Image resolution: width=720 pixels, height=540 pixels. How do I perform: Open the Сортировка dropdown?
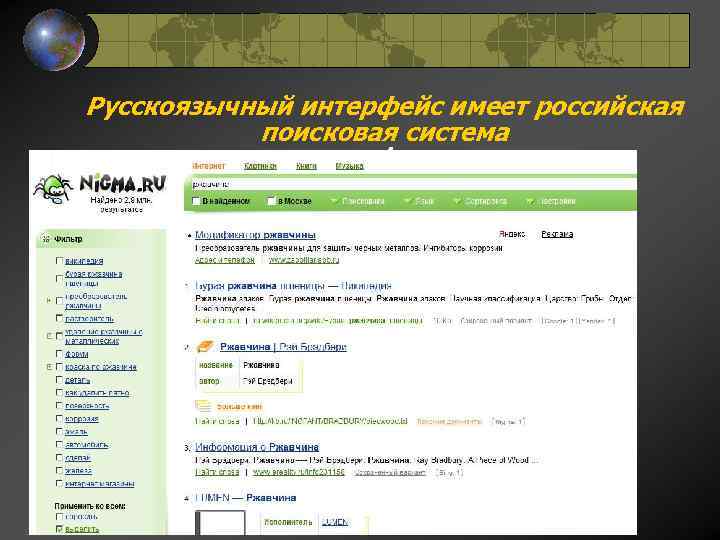coord(480,201)
